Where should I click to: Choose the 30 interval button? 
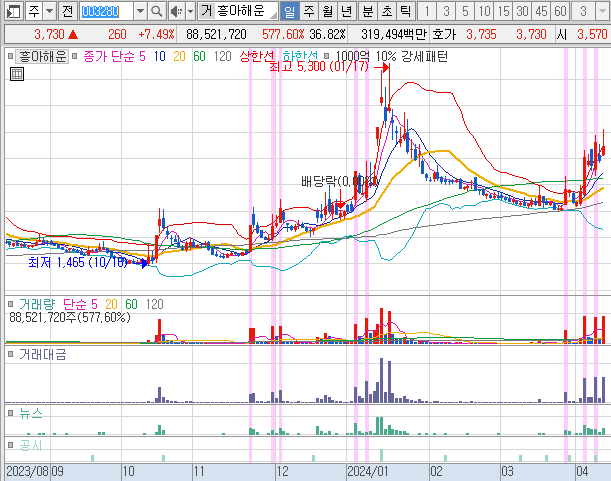click(x=522, y=11)
